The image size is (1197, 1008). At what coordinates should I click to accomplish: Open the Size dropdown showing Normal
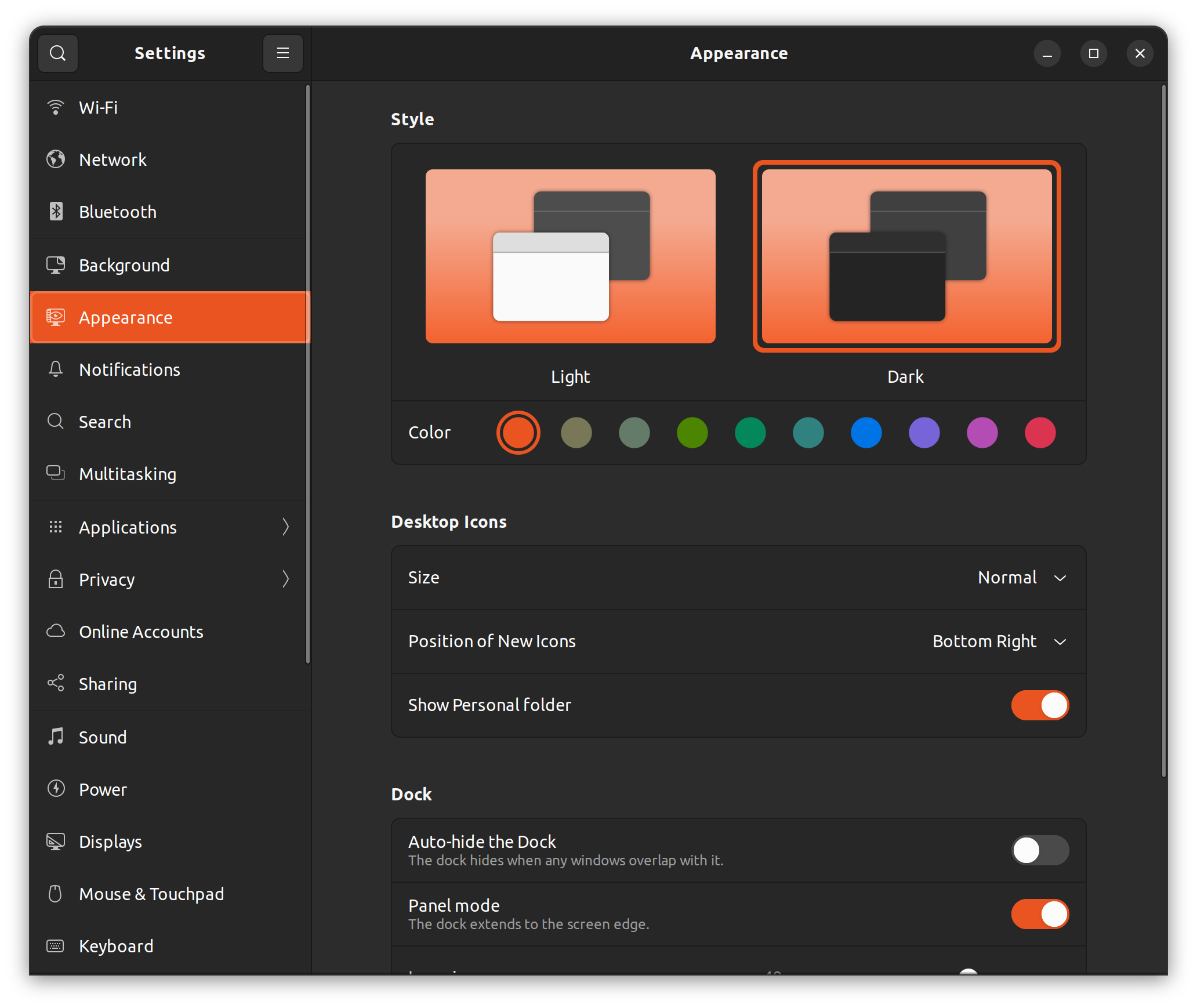tap(1022, 578)
